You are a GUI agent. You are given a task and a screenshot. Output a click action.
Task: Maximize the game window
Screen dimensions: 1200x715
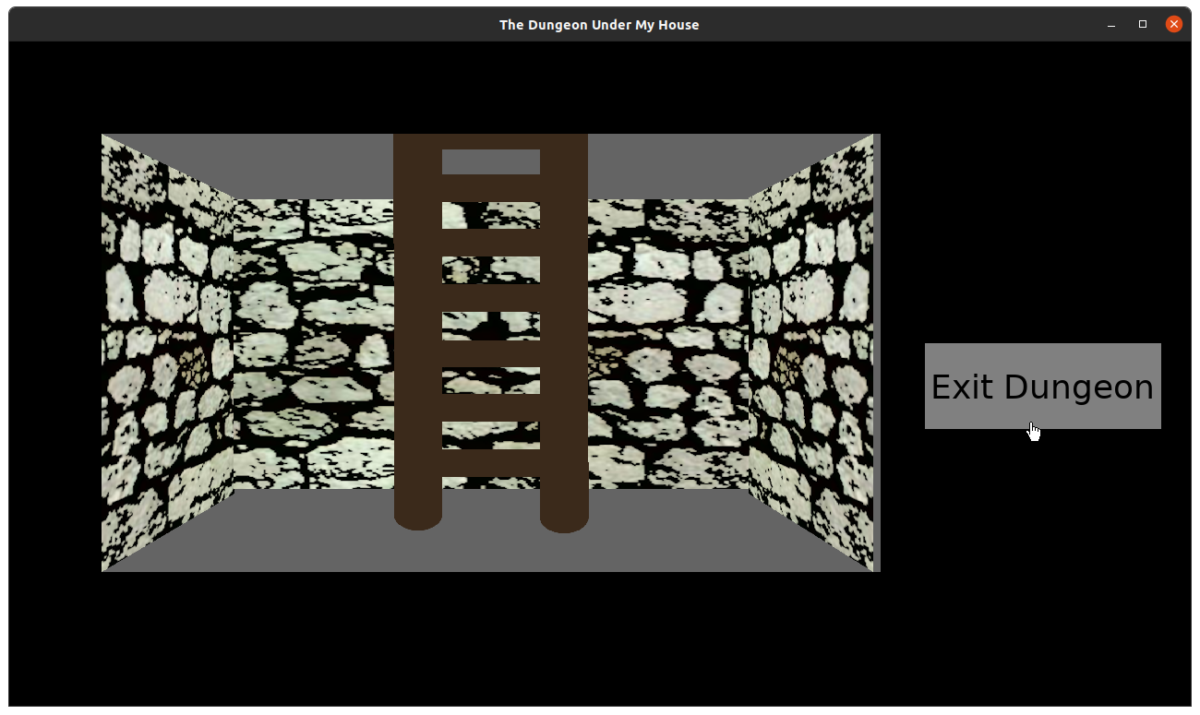pos(1142,22)
